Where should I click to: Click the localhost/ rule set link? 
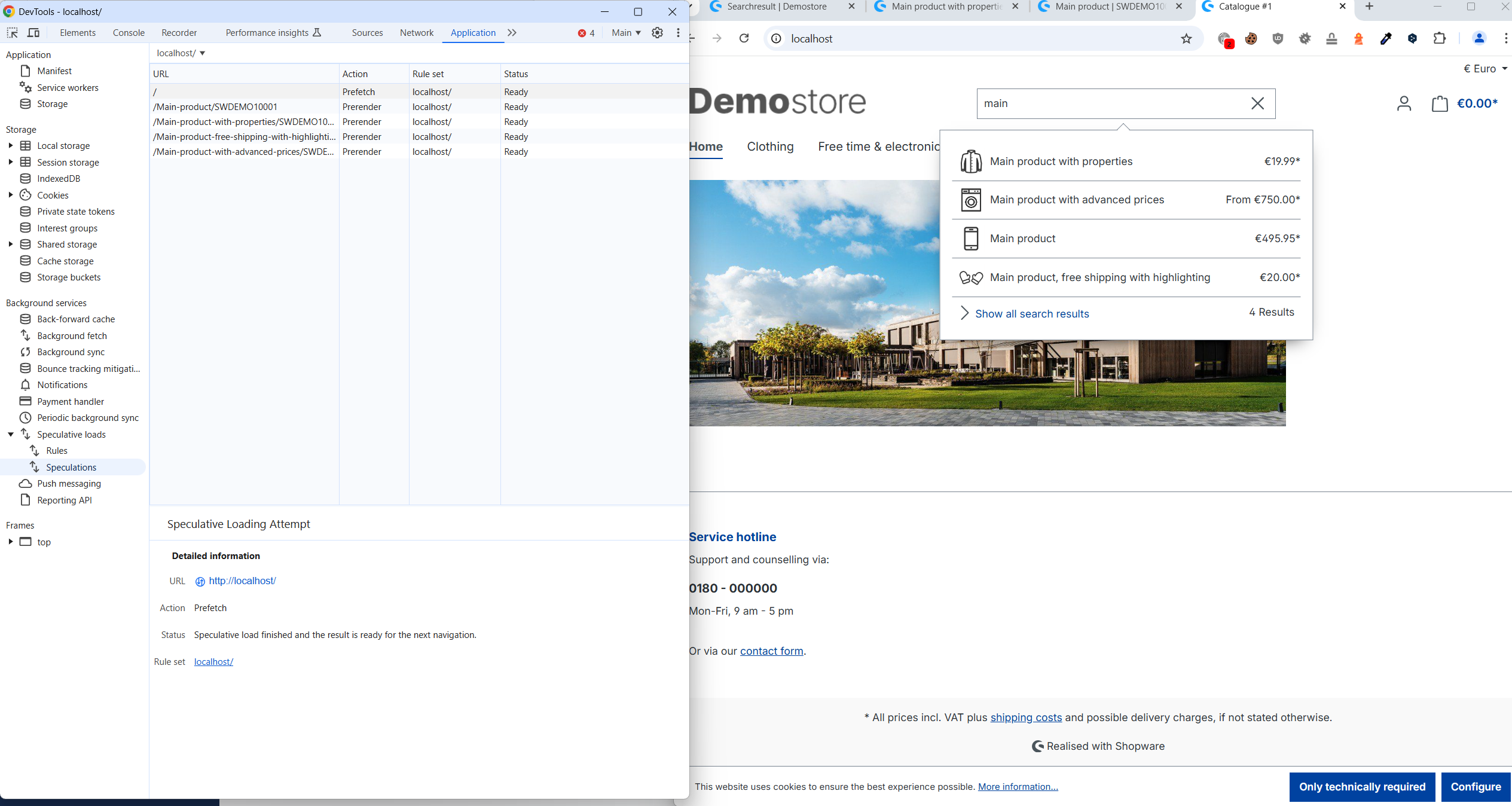click(x=213, y=661)
